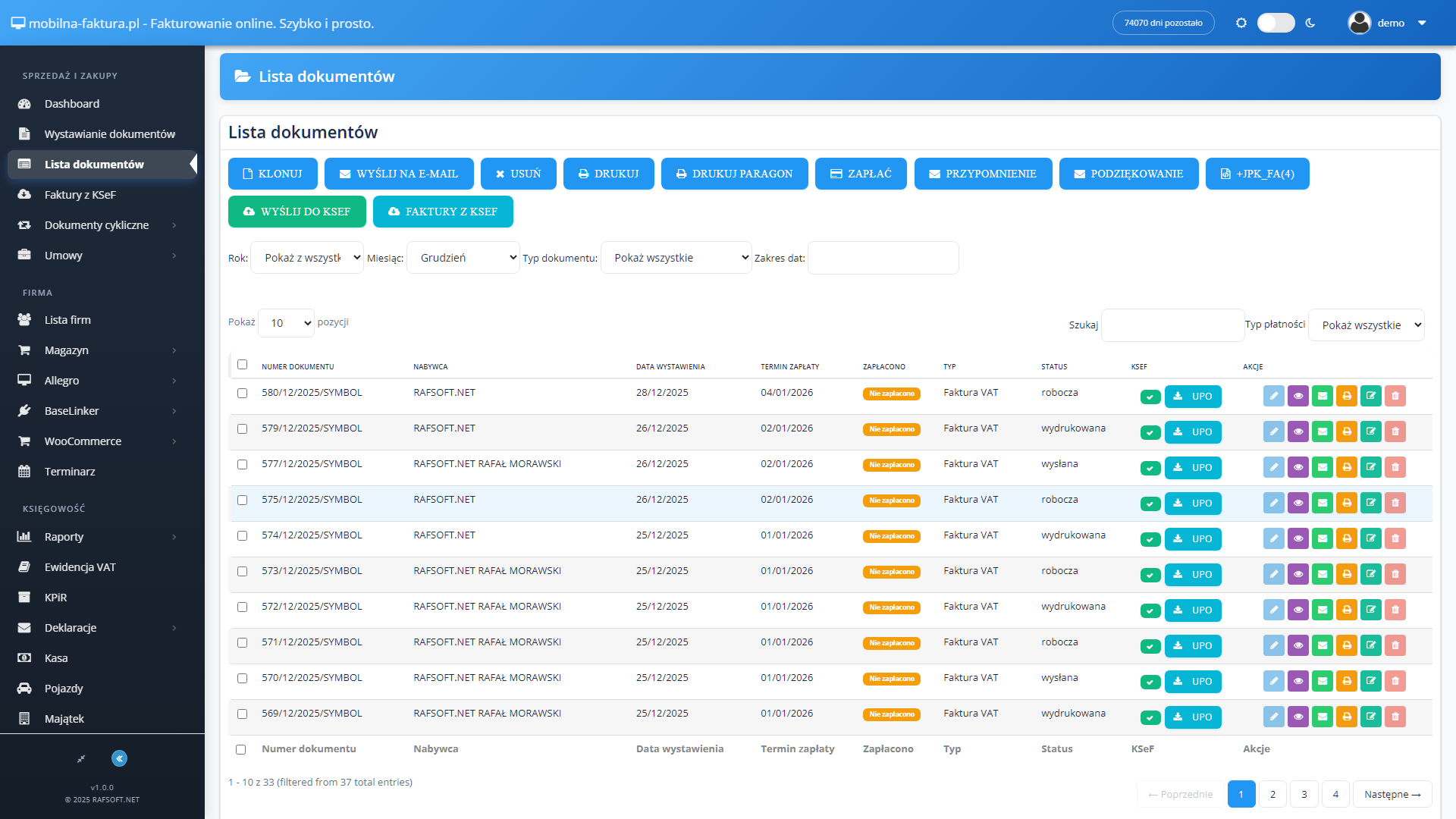Click UPO download button for invoice 569/12/2025
This screenshot has width=1456, height=819.
[x=1192, y=717]
